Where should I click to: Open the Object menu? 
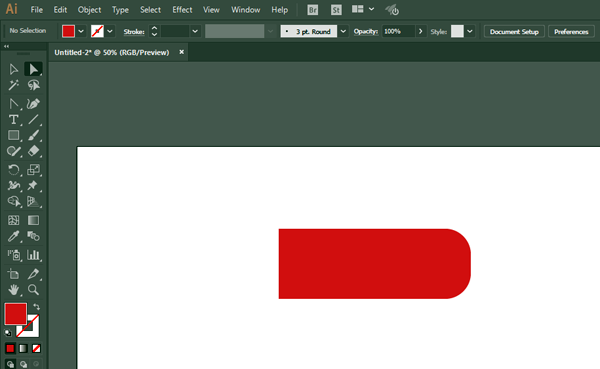pyautogui.click(x=90, y=10)
